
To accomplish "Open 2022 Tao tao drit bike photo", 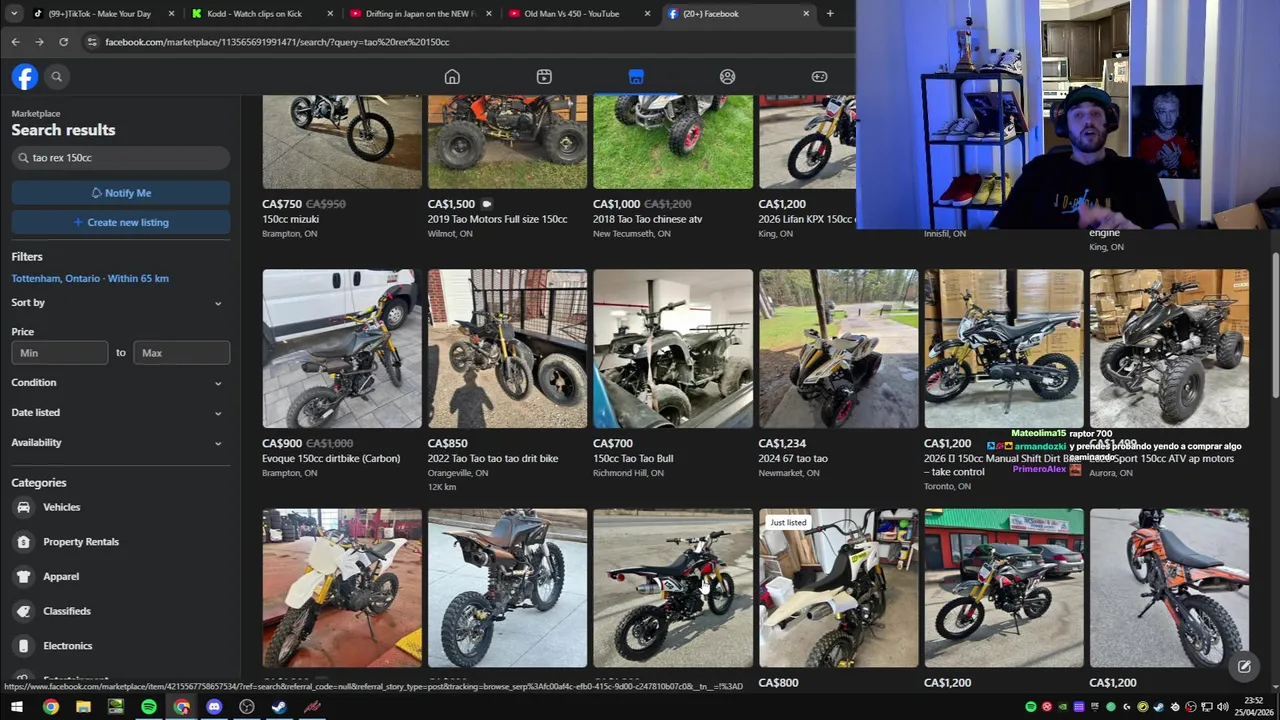I will [x=507, y=348].
